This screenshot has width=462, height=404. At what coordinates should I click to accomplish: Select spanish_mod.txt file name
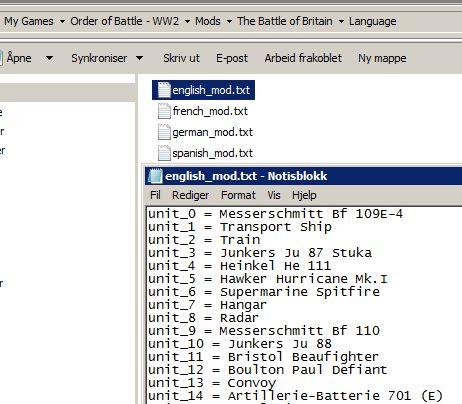(213, 154)
